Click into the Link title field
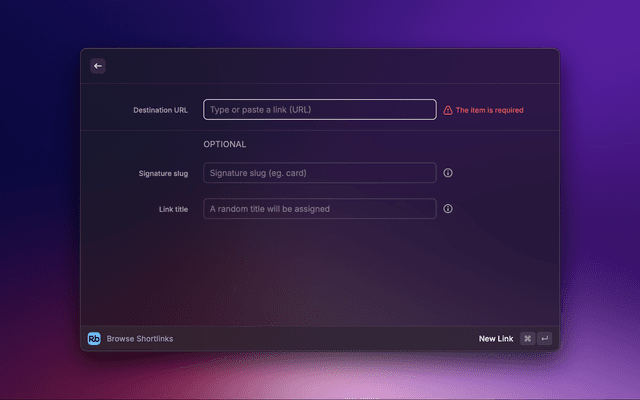Image resolution: width=640 pixels, height=400 pixels. click(320, 209)
